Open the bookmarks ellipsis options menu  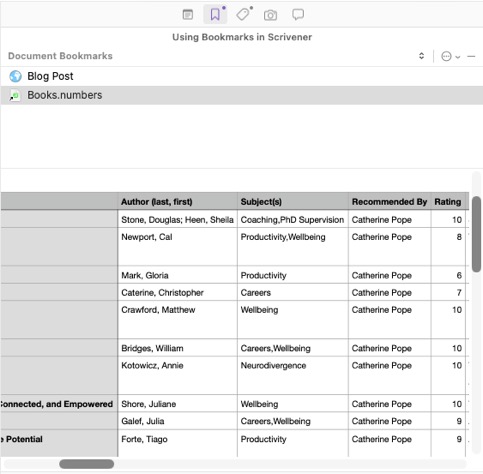(x=450, y=56)
